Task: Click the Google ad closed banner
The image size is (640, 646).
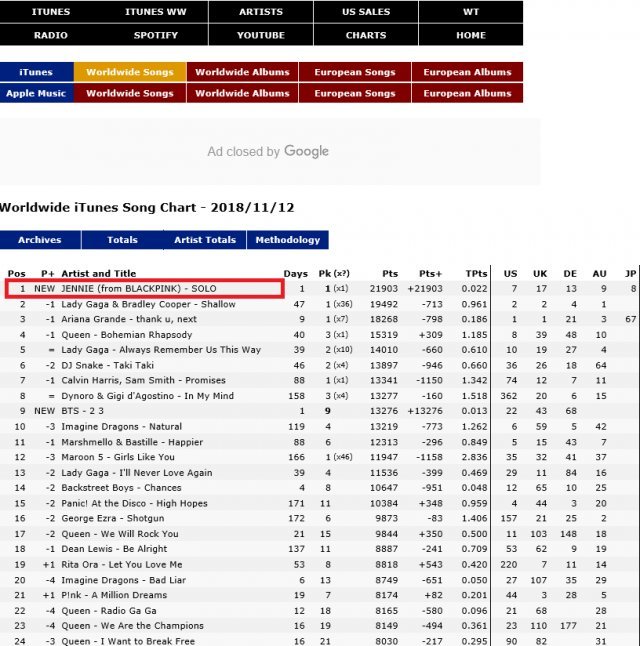Action: click(268, 152)
